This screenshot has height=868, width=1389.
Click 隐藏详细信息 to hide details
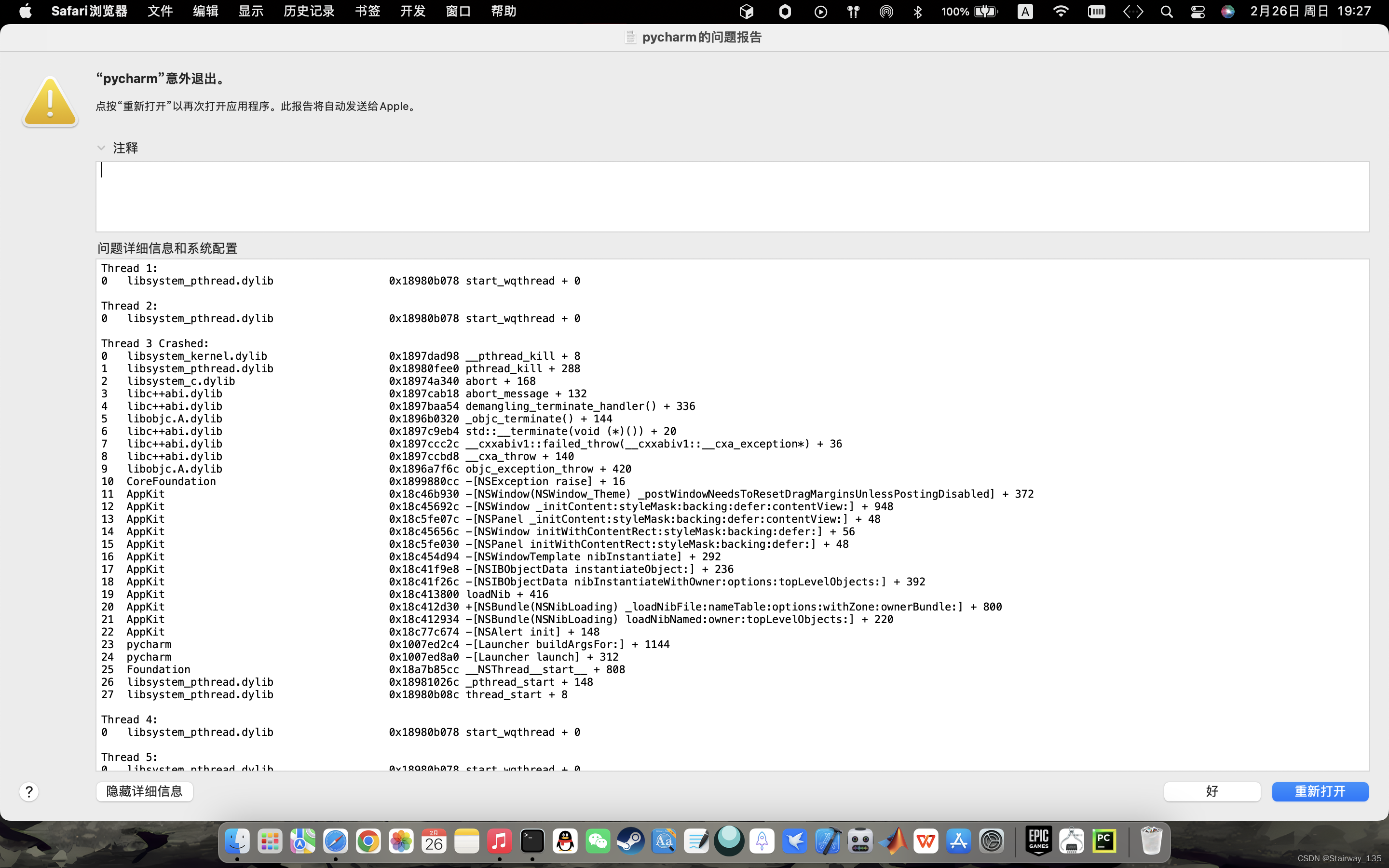pyautogui.click(x=144, y=791)
